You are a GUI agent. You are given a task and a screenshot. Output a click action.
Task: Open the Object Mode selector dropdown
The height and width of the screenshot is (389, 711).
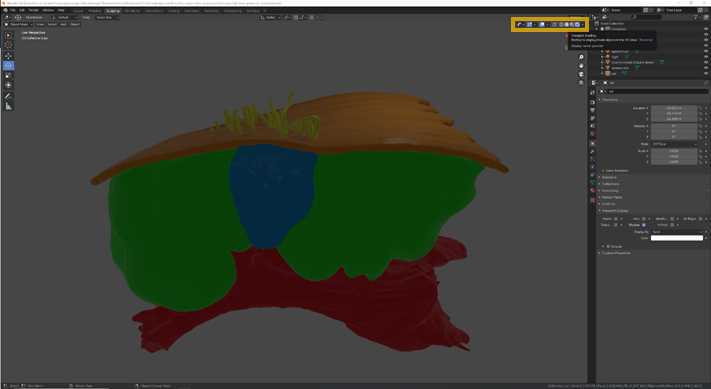[x=18, y=24]
